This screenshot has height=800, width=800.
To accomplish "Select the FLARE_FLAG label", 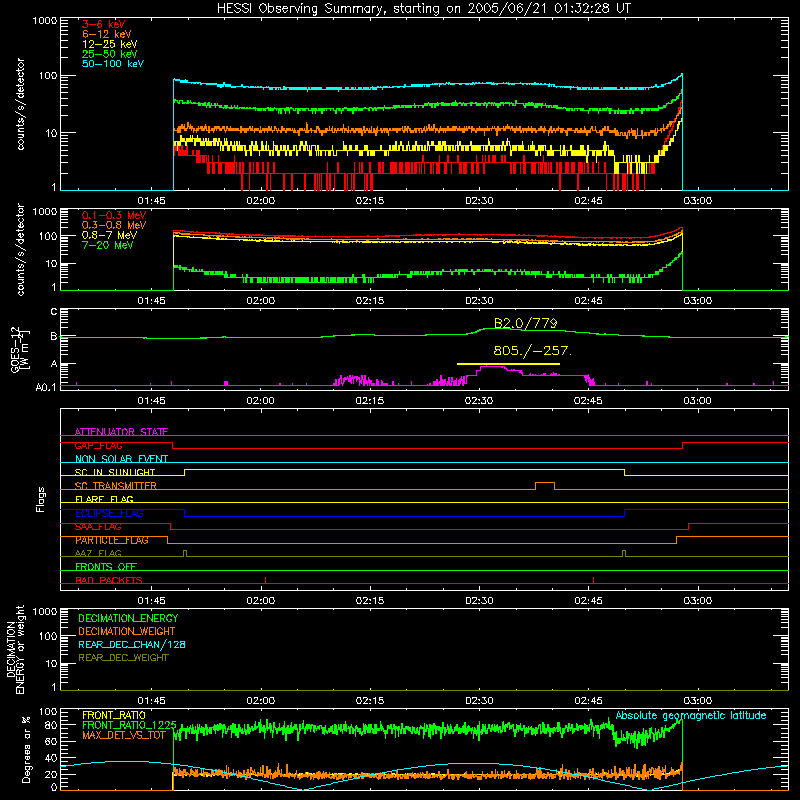I will (x=104, y=499).
